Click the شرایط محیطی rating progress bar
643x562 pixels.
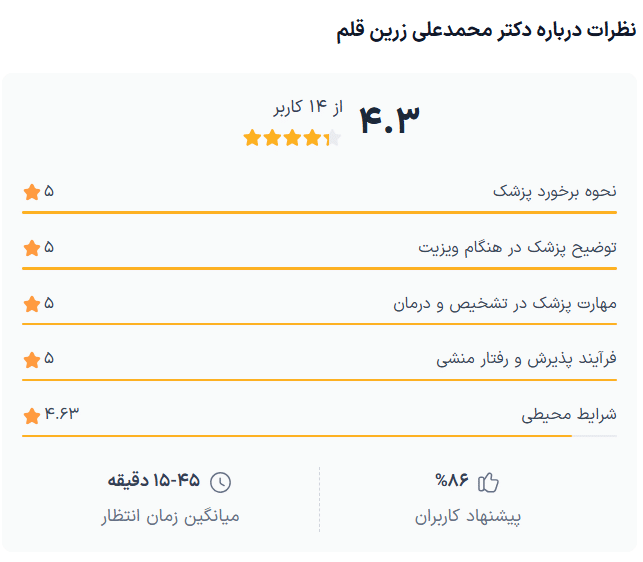pyautogui.click(x=320, y=436)
